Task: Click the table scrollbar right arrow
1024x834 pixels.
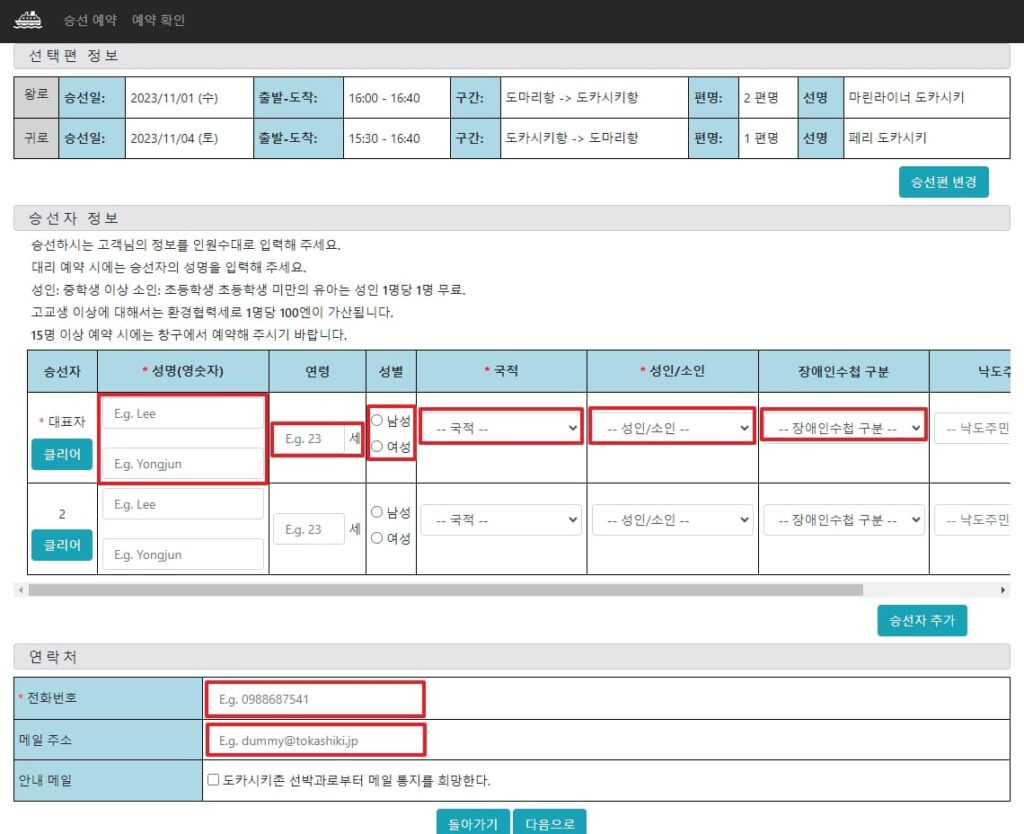Action: (x=1003, y=590)
